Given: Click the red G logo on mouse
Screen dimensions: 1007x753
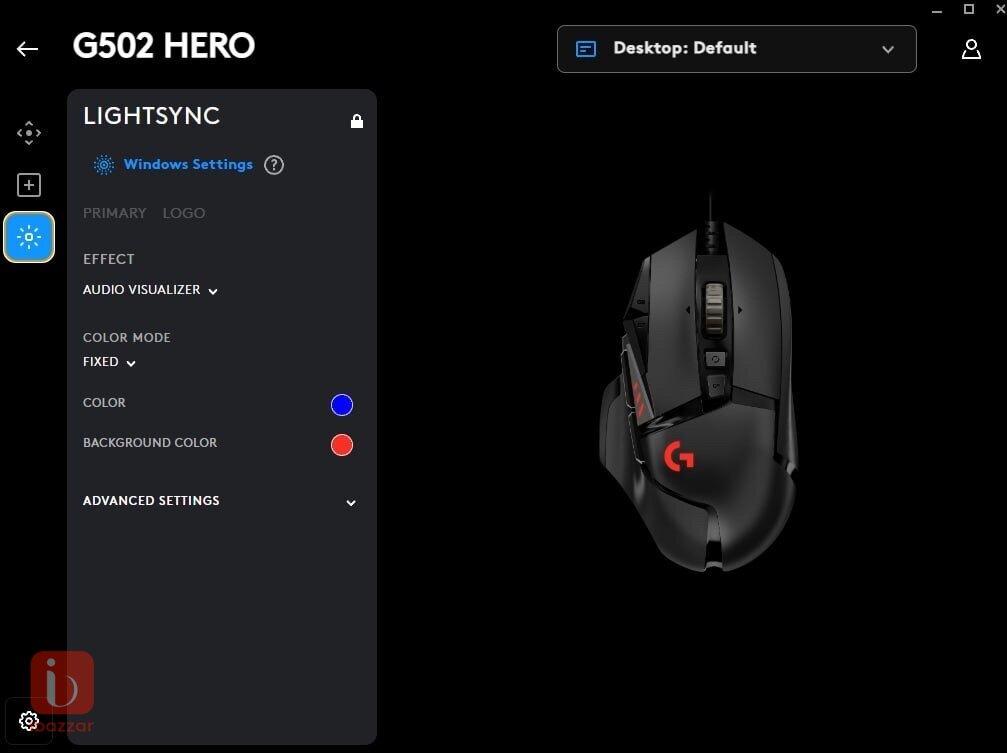Looking at the screenshot, I should (x=679, y=456).
